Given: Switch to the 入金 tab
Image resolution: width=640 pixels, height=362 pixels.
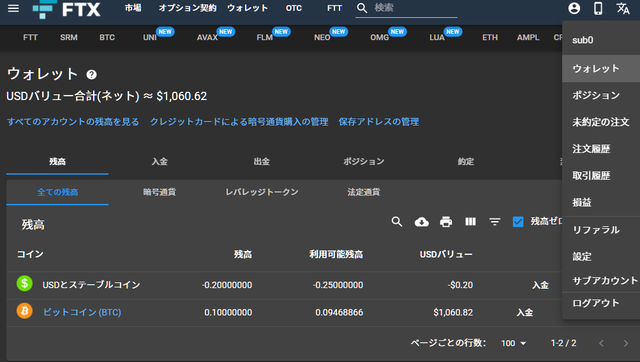Looking at the screenshot, I should pos(159,162).
